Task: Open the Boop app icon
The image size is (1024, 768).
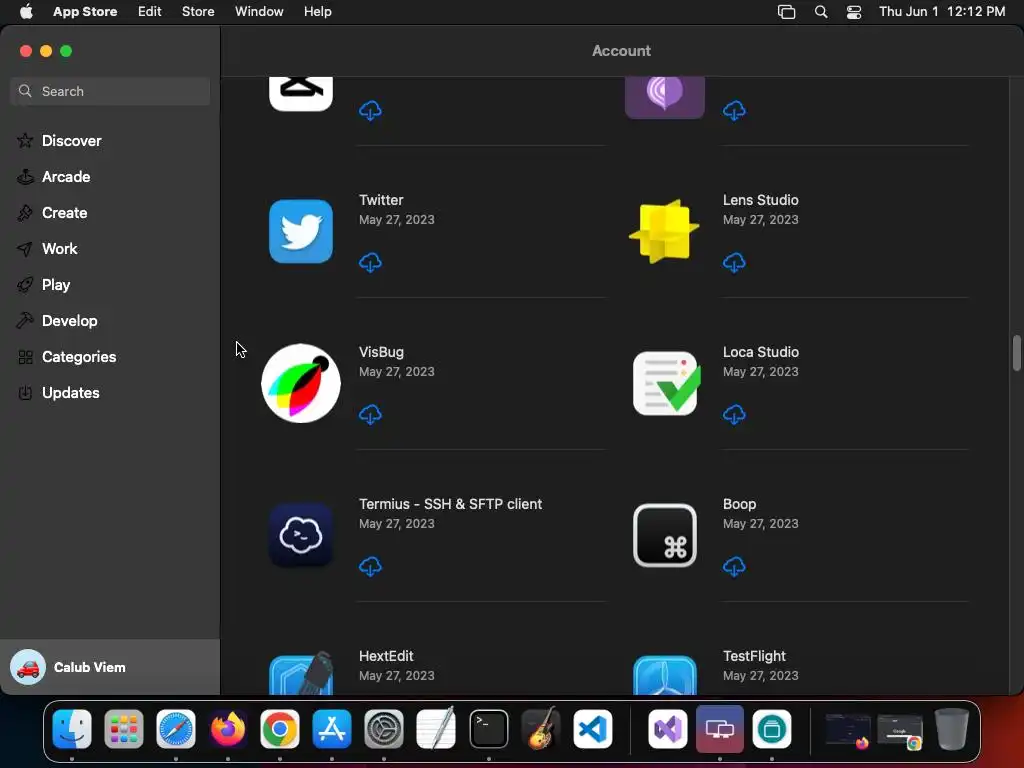Action: click(665, 536)
